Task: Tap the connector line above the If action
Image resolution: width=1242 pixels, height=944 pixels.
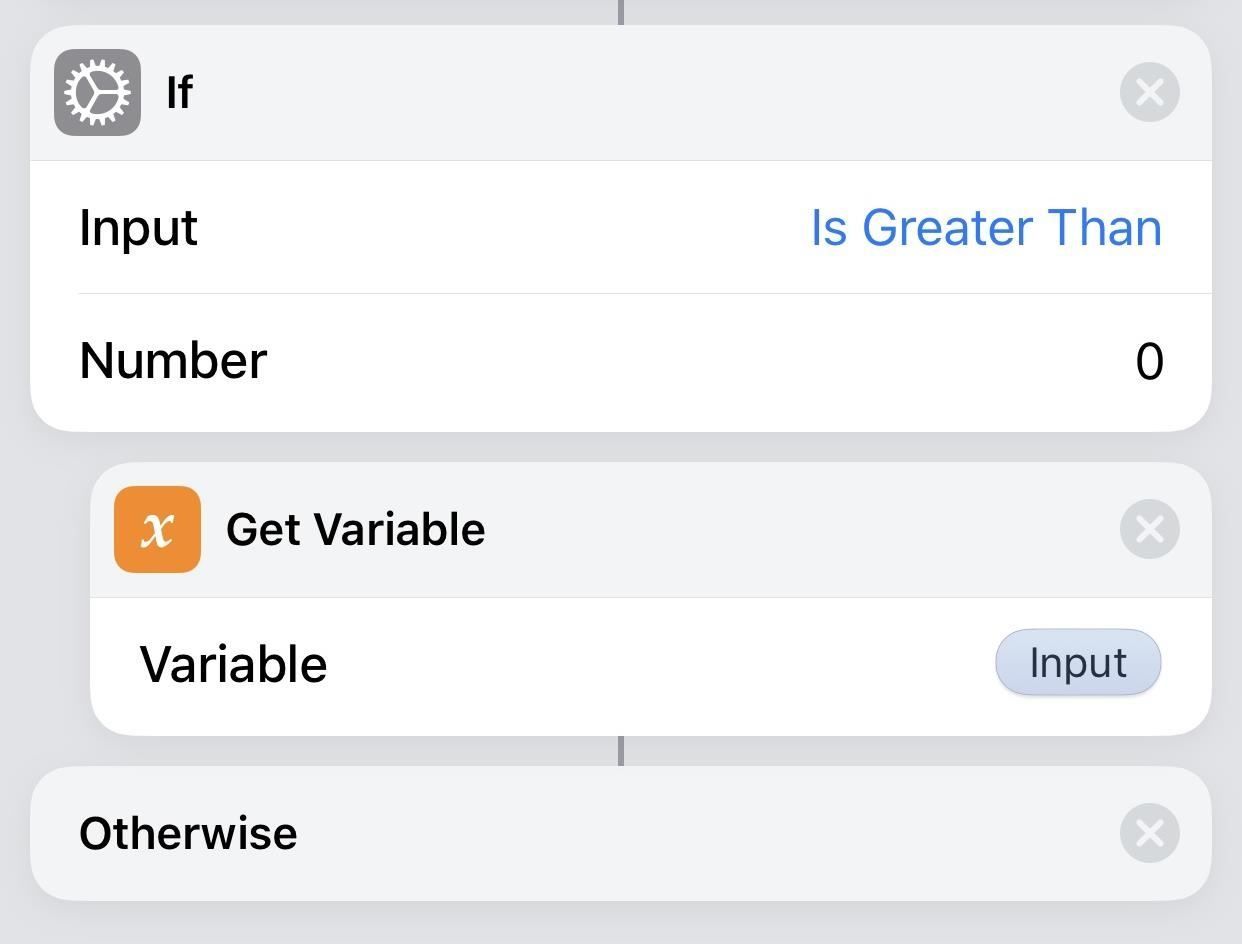Action: tap(621, 11)
